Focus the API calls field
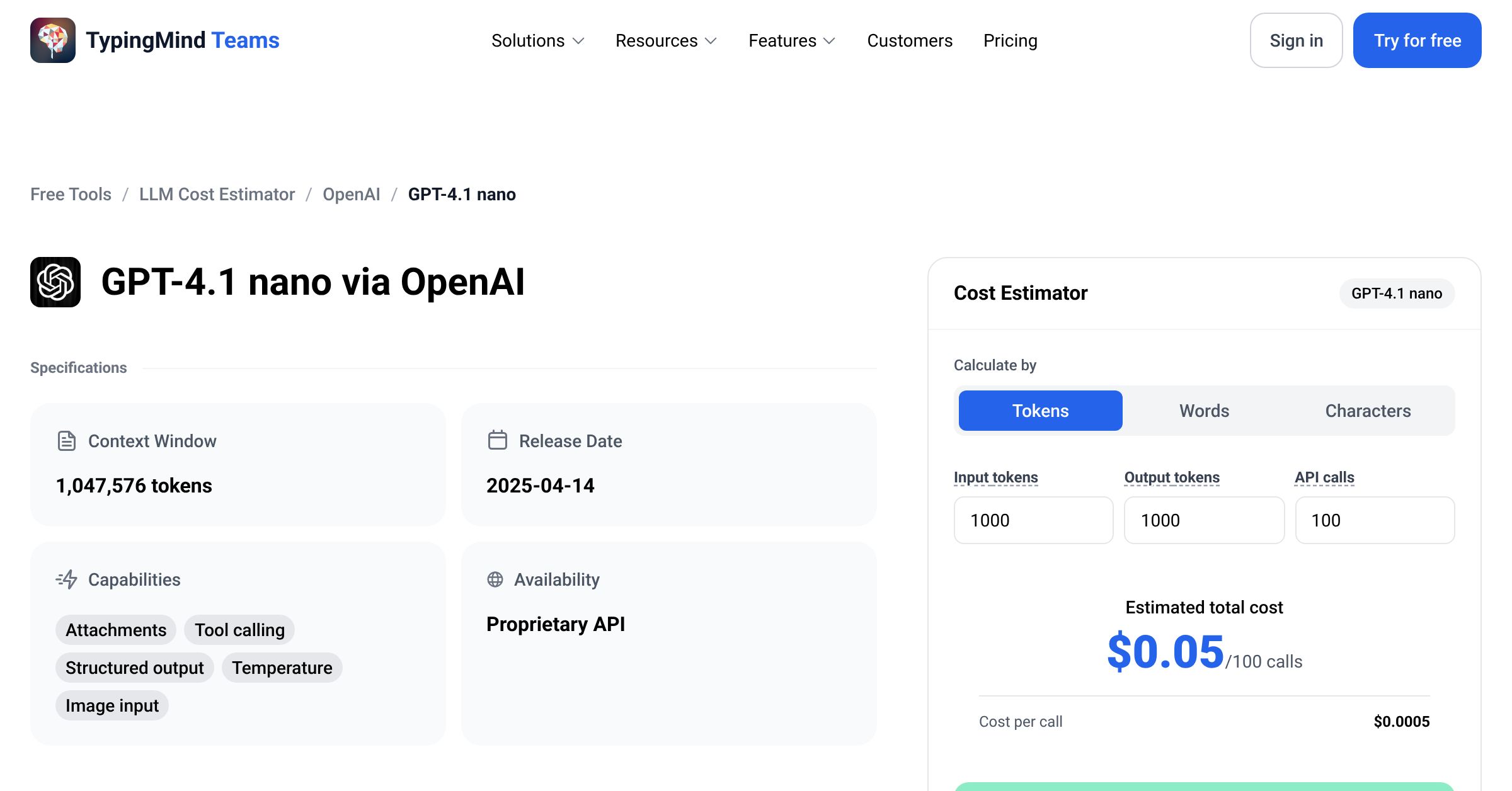This screenshot has height=791, width=1512. [1375, 520]
